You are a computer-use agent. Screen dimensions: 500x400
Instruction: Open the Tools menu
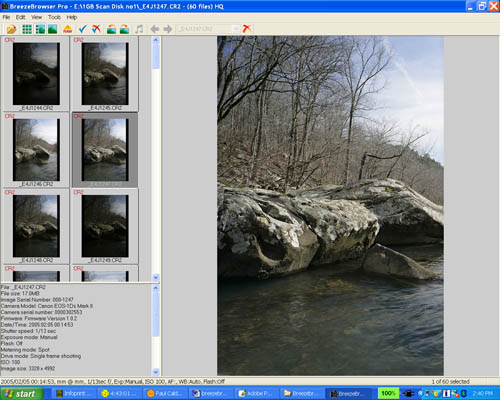click(54, 17)
